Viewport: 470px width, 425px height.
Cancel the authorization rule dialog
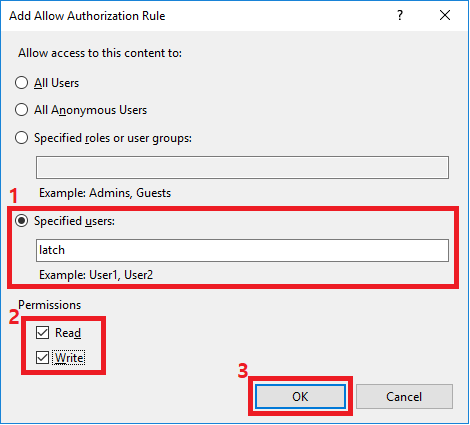(404, 396)
